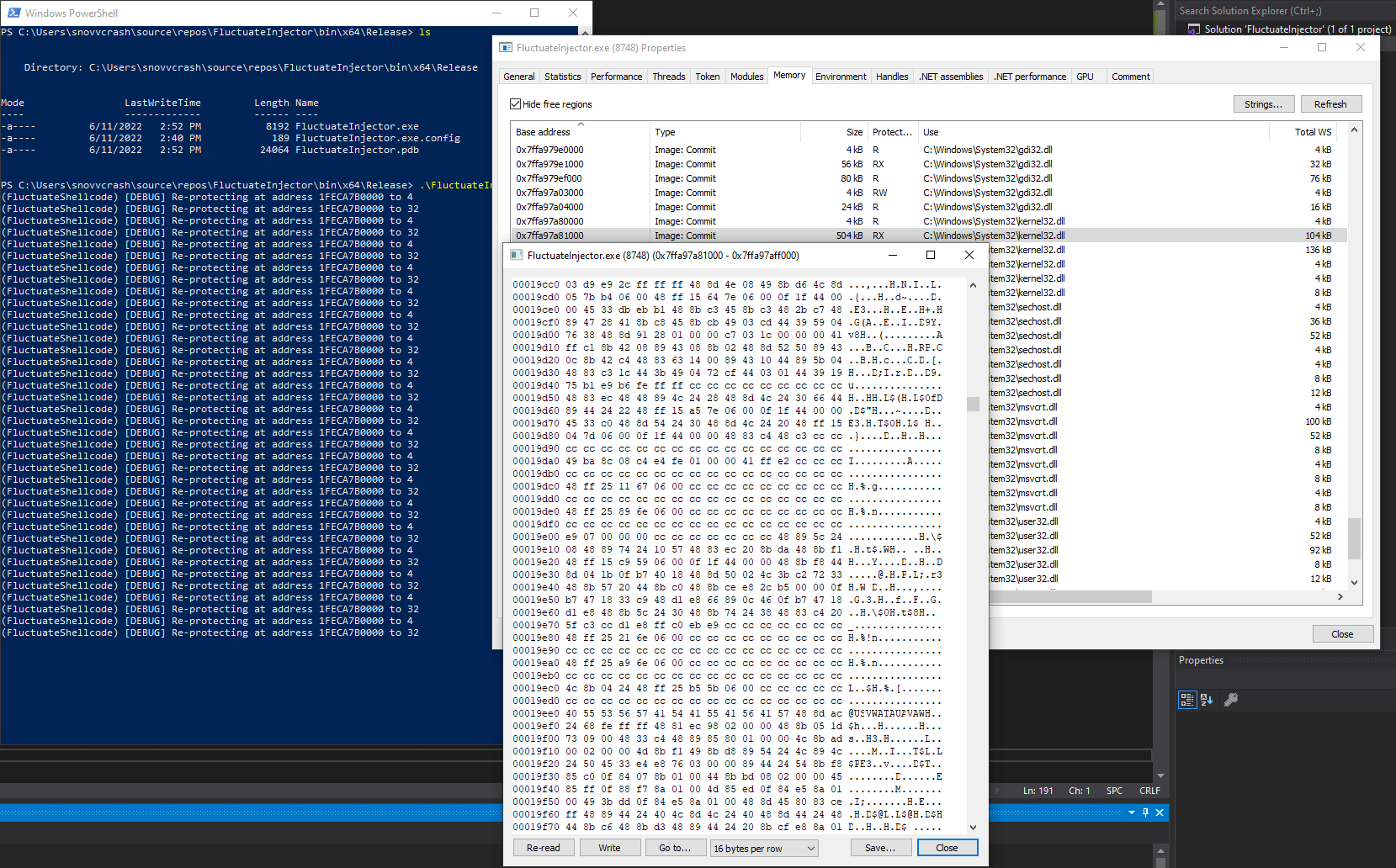Click the pin icon on the blue panel bar
Image resolution: width=1396 pixels, height=868 pixels.
point(1145,812)
